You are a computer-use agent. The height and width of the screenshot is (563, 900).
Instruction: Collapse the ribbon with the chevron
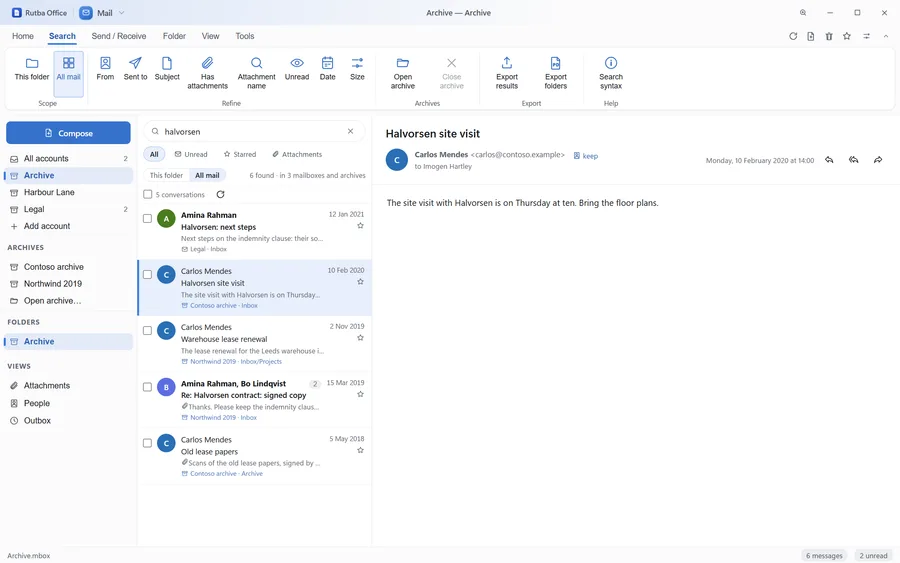pos(886,36)
